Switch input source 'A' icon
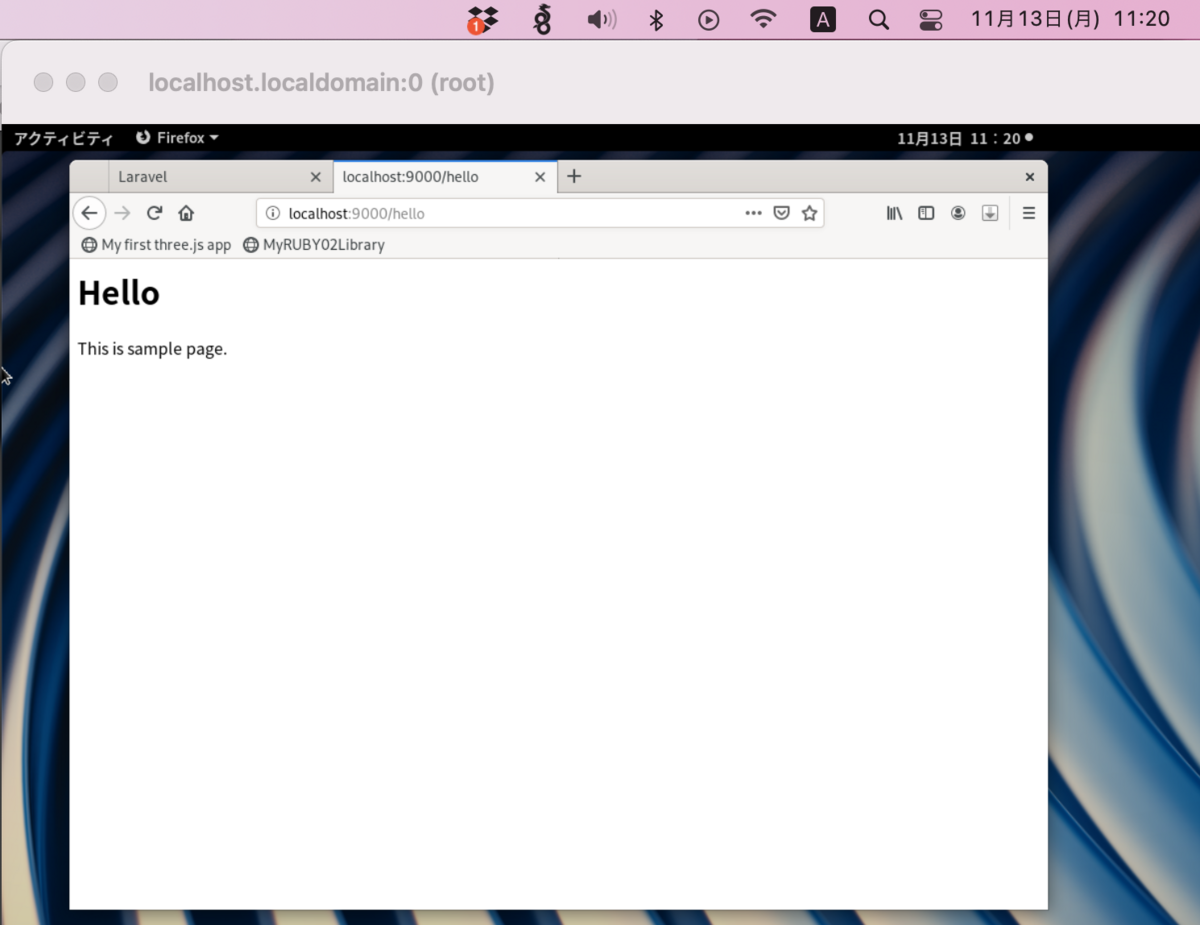This screenshot has width=1200, height=925. point(823,19)
